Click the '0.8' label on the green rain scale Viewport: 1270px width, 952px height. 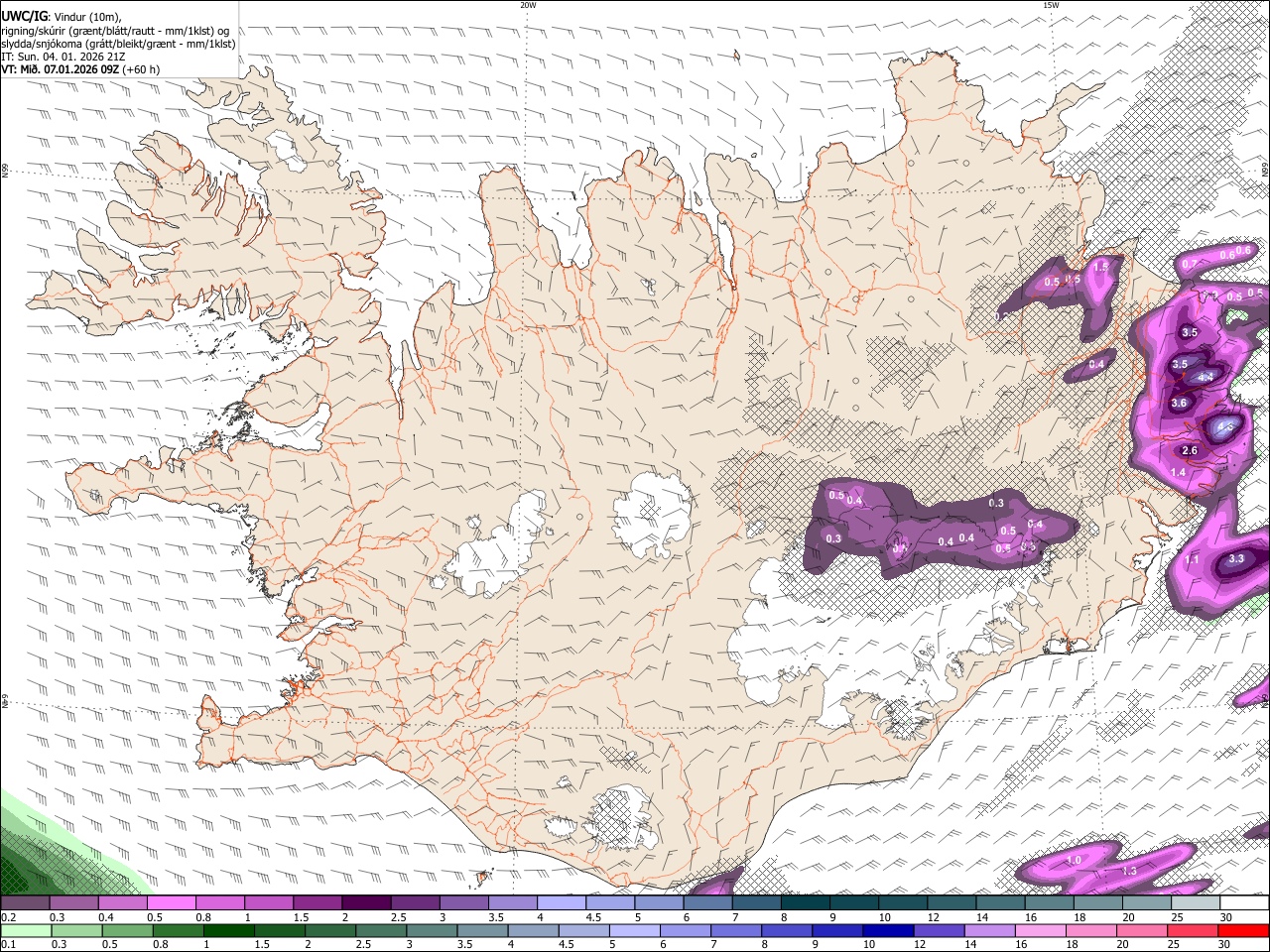(x=160, y=945)
